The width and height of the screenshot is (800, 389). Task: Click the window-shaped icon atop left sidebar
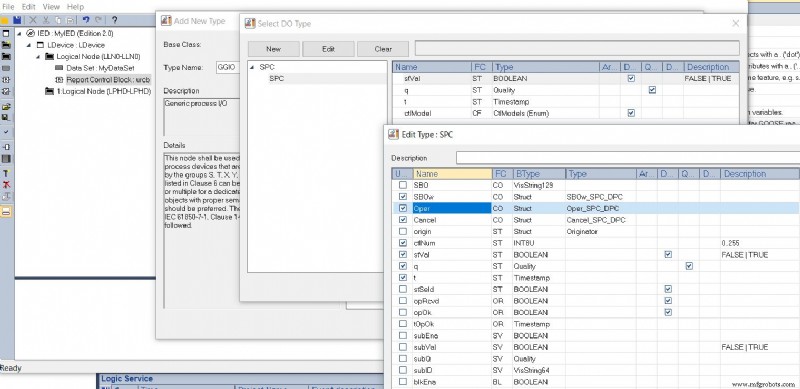[6, 33]
